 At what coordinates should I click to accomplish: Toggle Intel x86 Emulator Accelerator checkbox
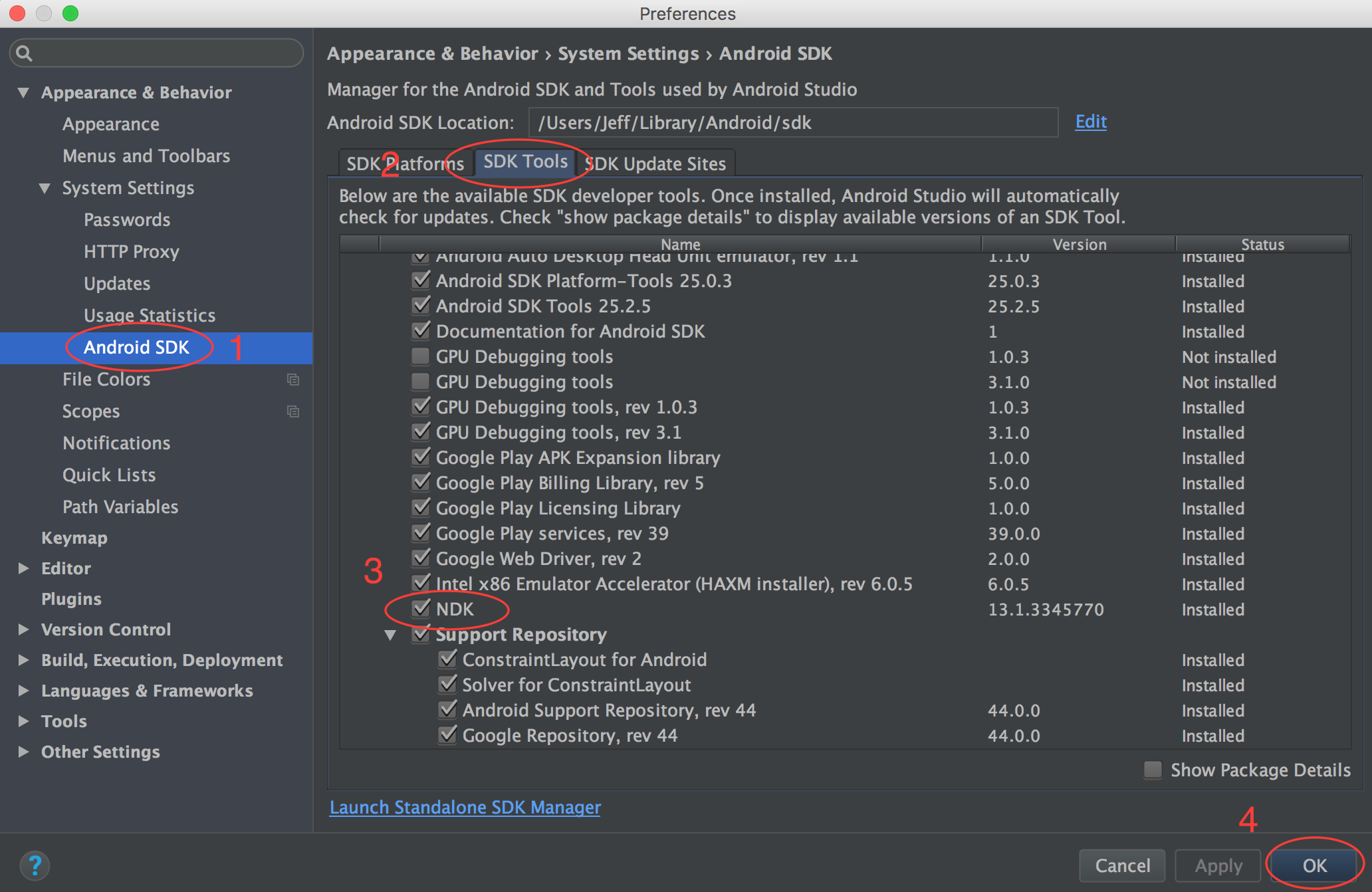point(421,584)
